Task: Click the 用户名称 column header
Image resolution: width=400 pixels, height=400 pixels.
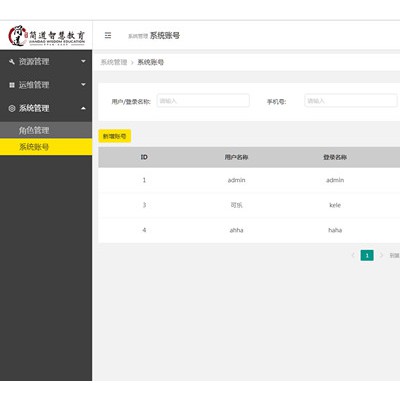Action: pyautogui.click(x=236, y=157)
